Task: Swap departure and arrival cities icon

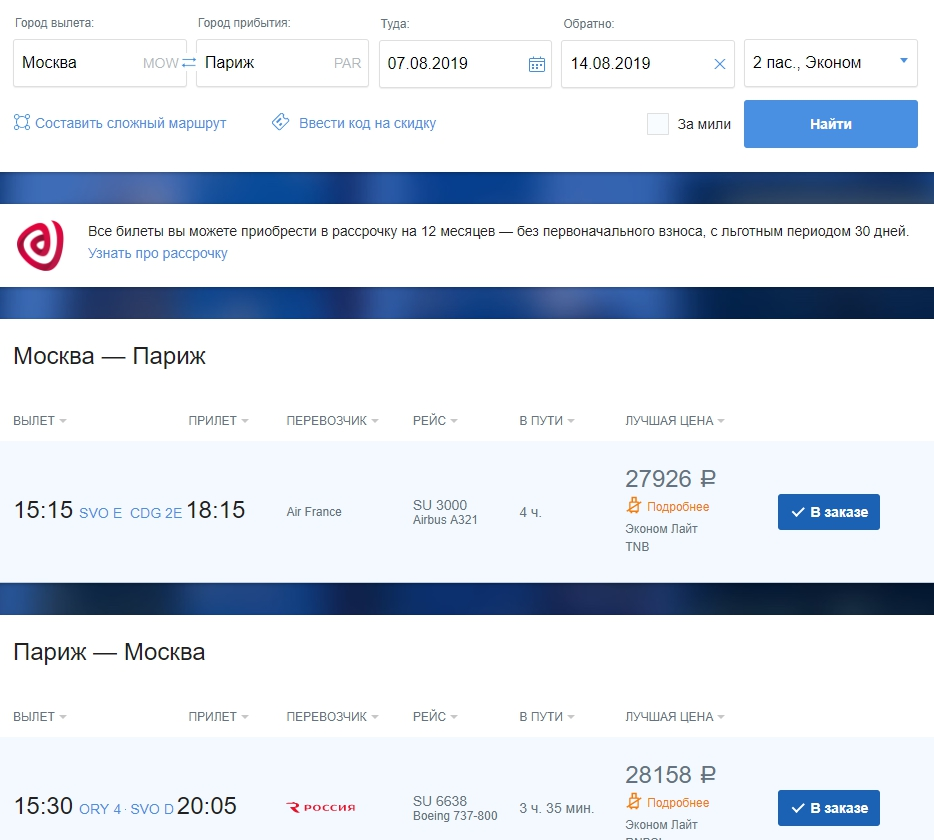Action: click(x=189, y=63)
